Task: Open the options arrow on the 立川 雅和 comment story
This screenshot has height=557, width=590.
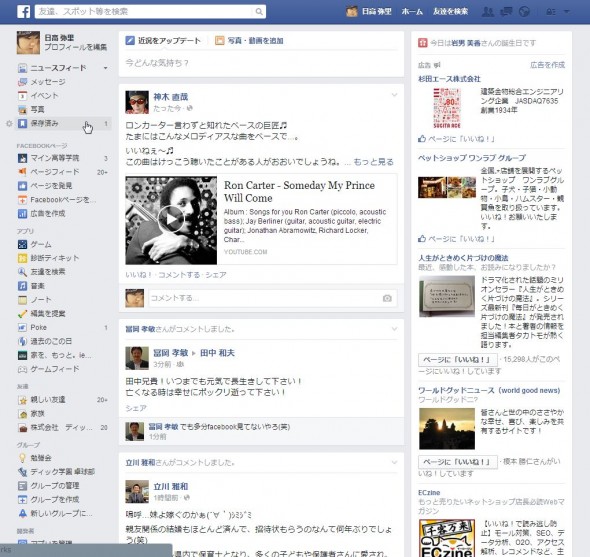Action: (394, 462)
